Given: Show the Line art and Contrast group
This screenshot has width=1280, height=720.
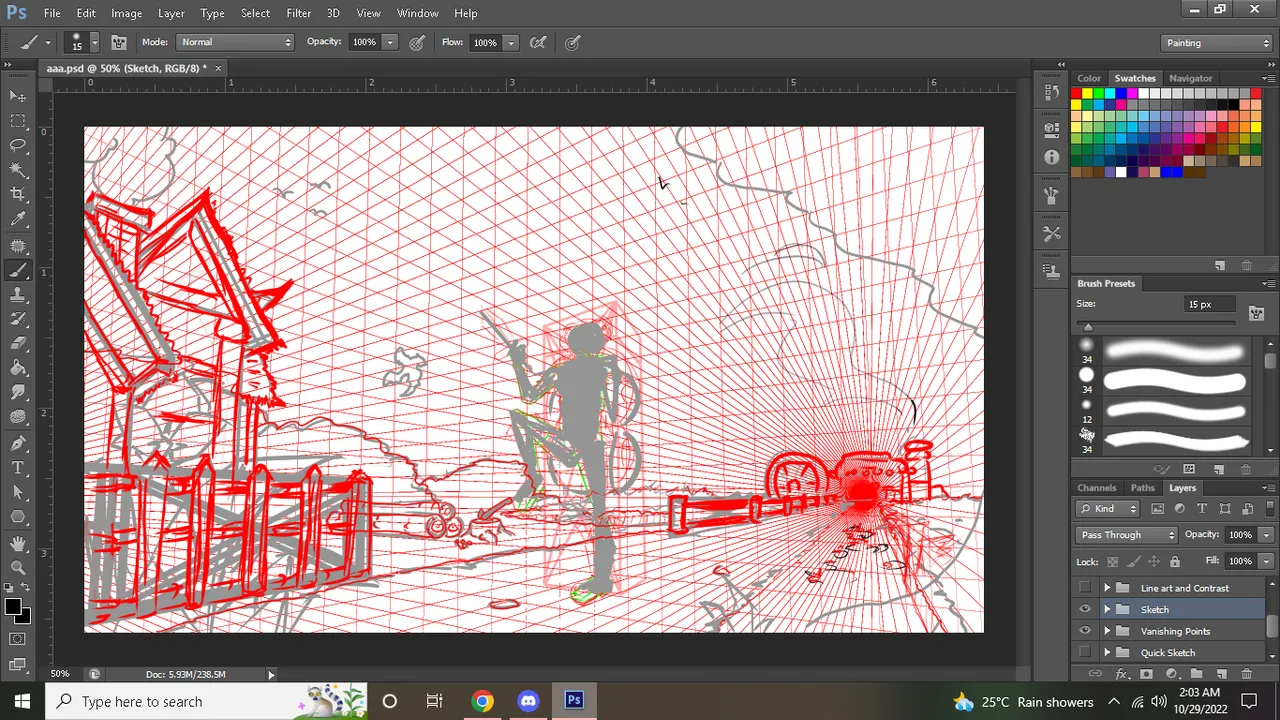Looking at the screenshot, I should (1085, 588).
